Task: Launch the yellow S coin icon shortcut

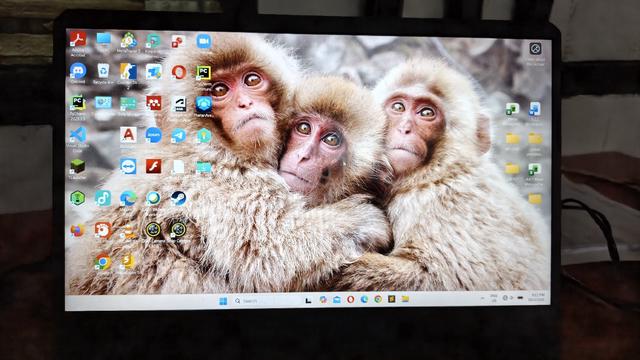Action: [x=128, y=261]
